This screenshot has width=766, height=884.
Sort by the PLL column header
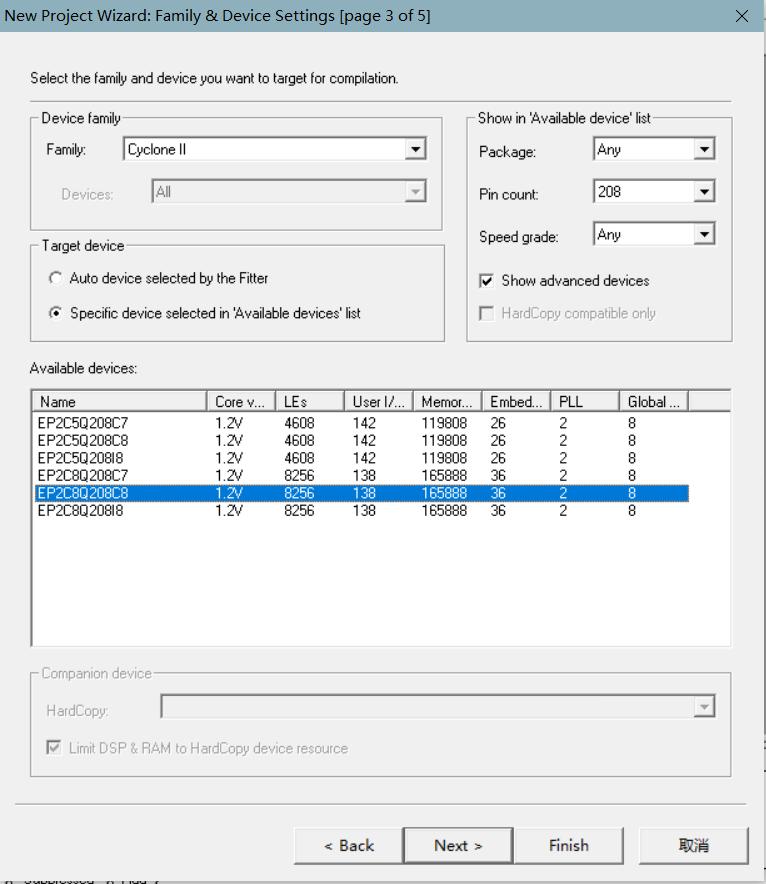[585, 401]
